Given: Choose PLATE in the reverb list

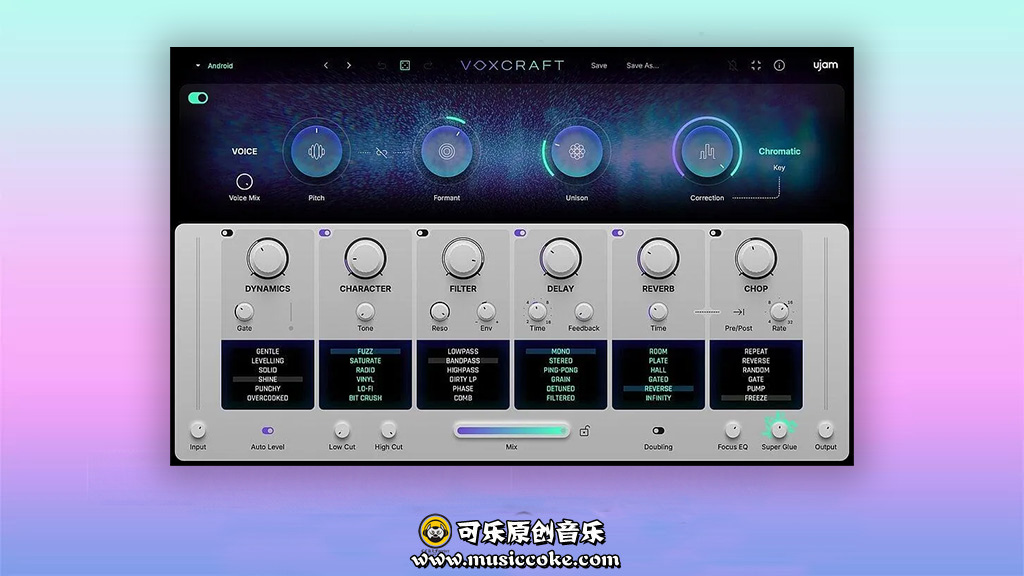Looking at the screenshot, I should [x=658, y=361].
